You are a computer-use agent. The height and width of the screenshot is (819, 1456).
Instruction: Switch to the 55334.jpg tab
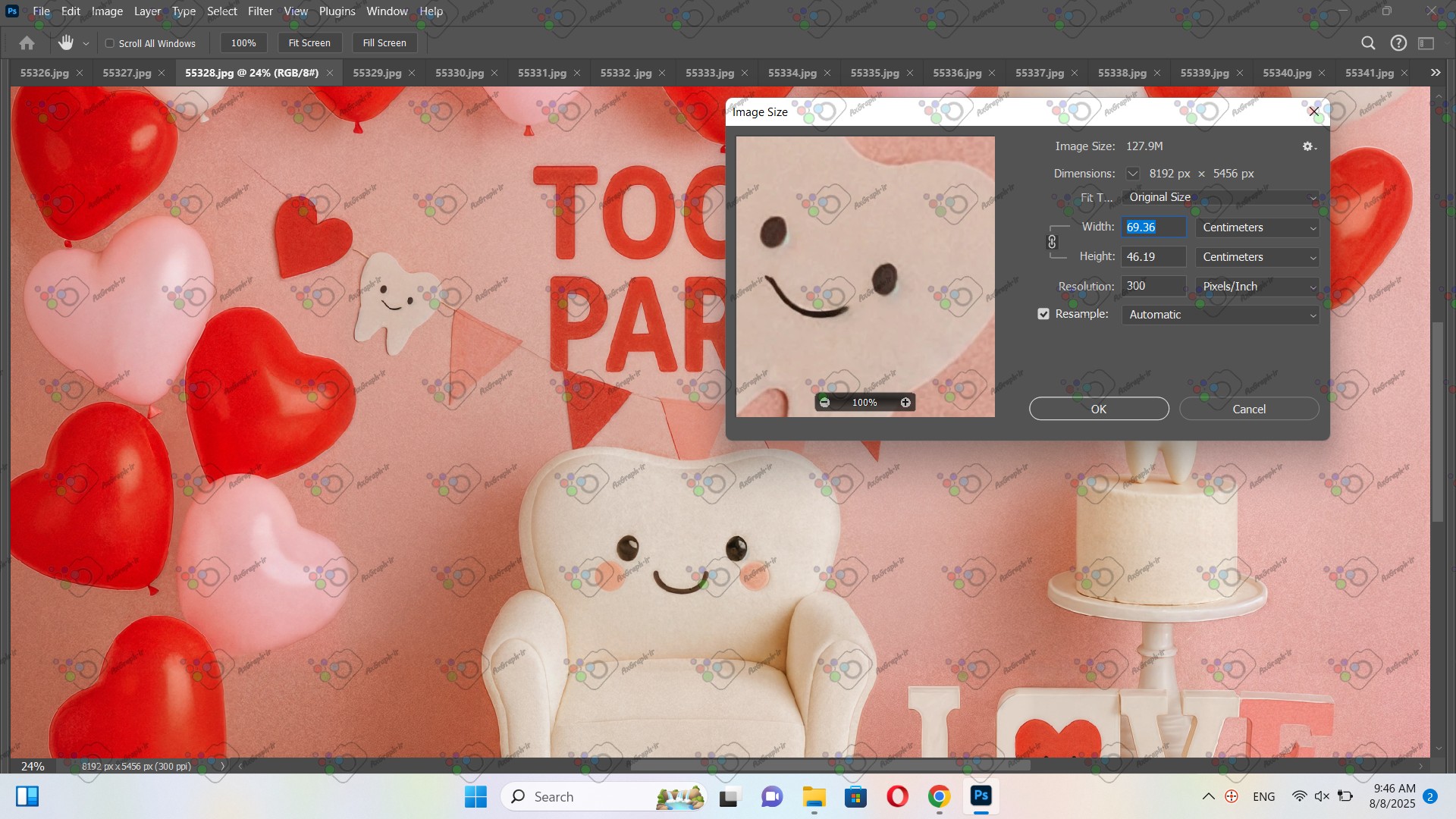(792, 73)
